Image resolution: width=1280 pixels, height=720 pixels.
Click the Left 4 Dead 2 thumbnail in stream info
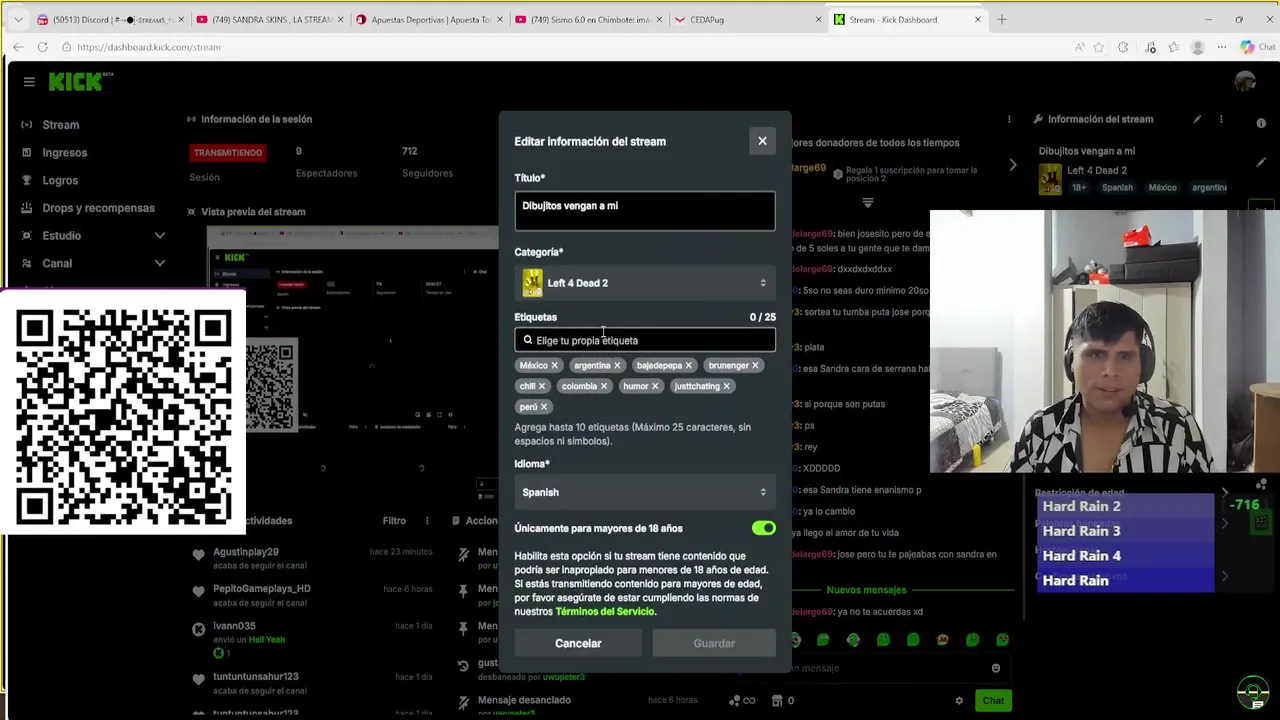(1050, 178)
